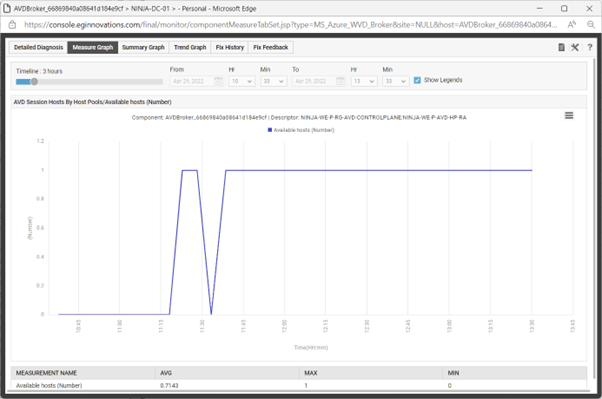The width and height of the screenshot is (602, 399).
Task: Click the zoom magnifier icon in address bar
Action: pos(591,25)
